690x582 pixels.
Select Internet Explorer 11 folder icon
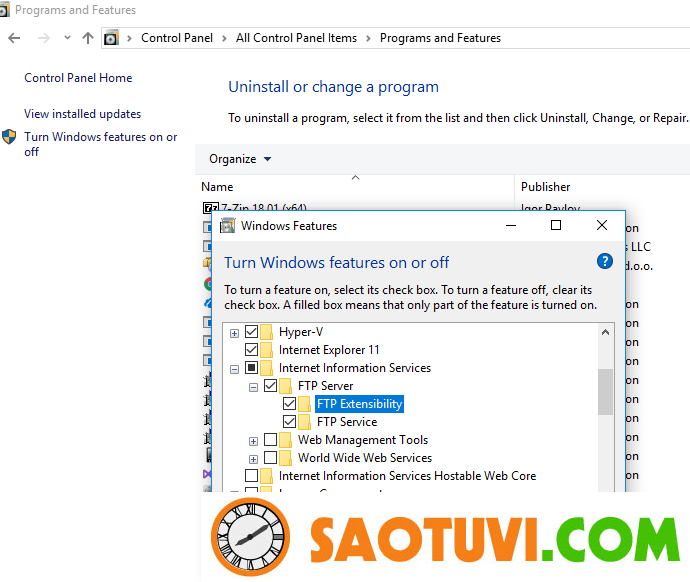266,350
